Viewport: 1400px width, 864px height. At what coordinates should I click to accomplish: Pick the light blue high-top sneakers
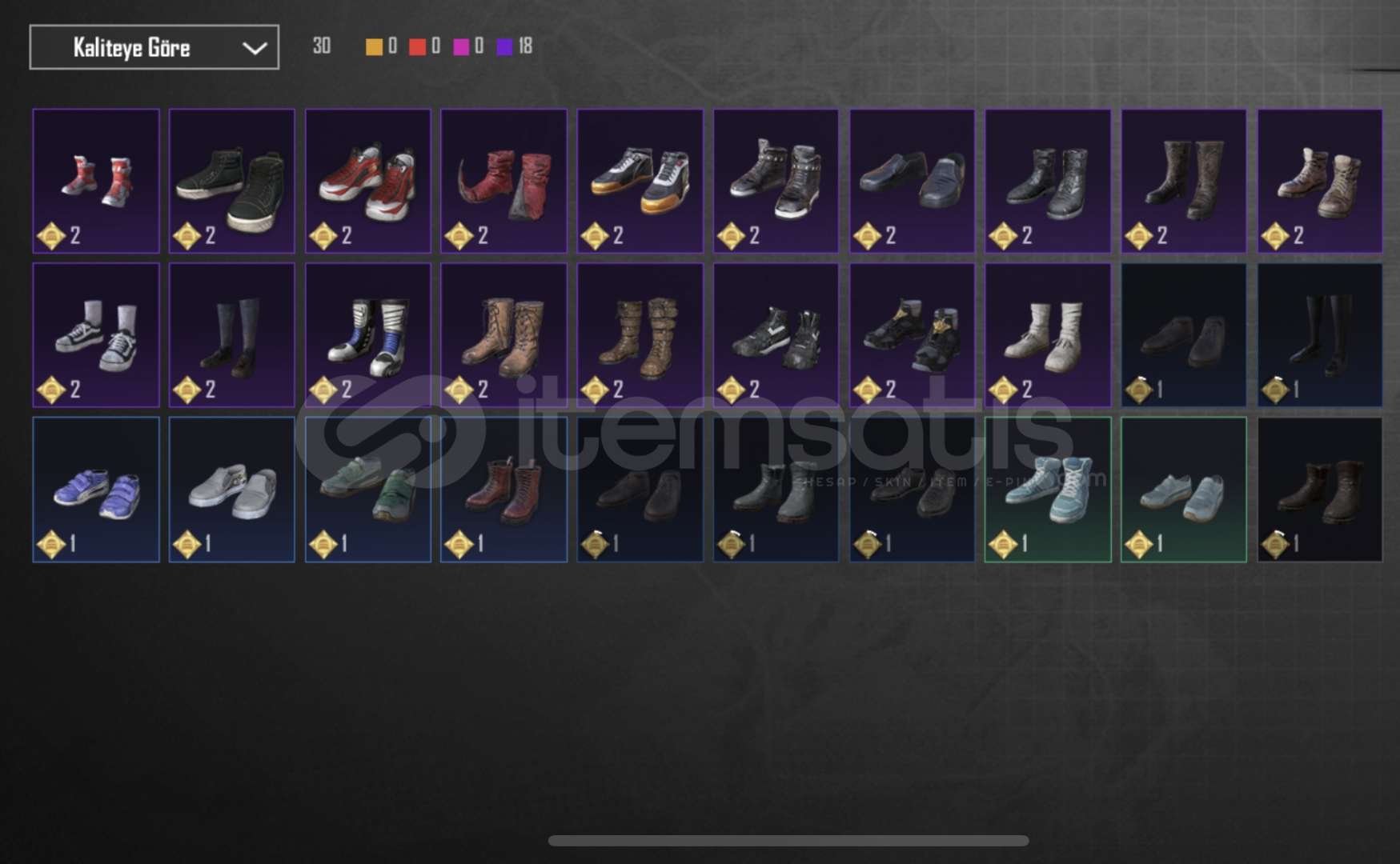click(x=1048, y=490)
